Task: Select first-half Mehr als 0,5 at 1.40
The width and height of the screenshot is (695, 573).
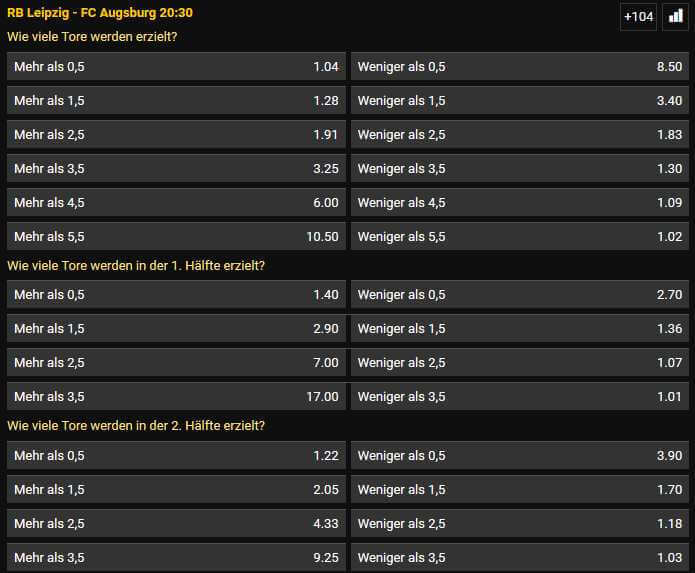Action: (x=176, y=295)
